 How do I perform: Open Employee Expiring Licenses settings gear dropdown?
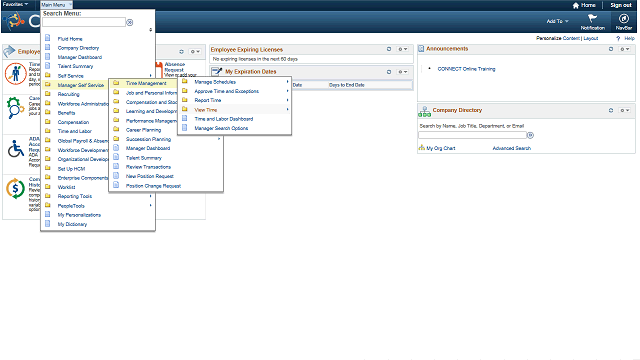403,49
